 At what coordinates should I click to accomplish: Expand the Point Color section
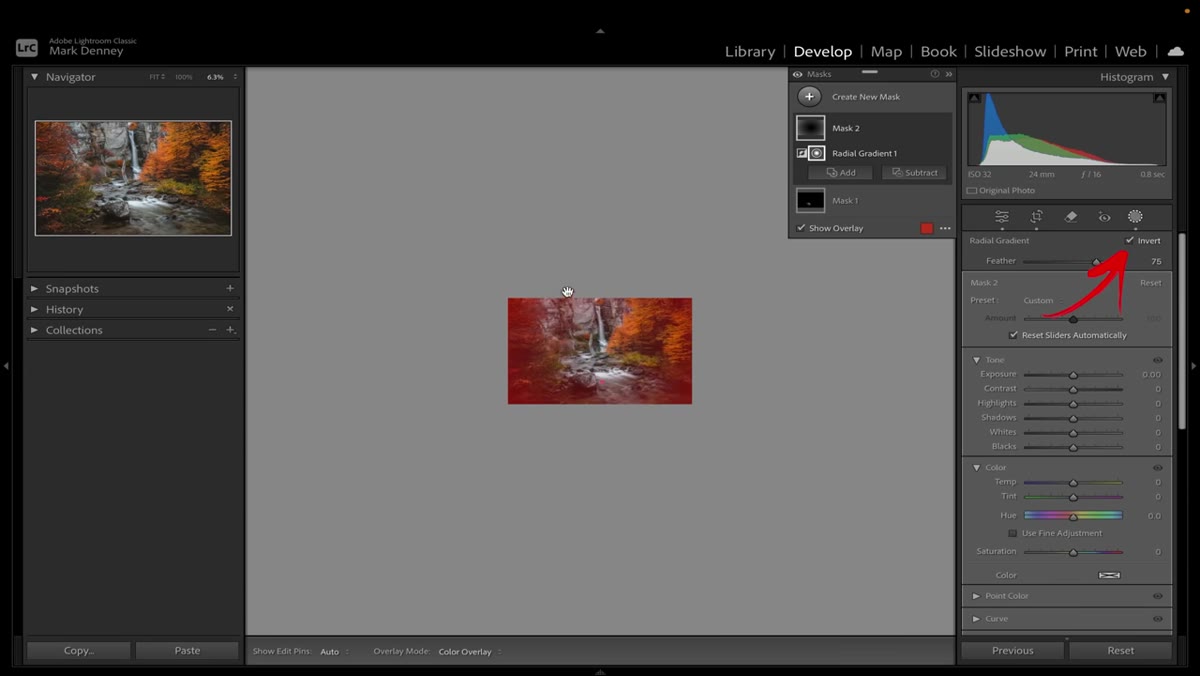(976, 596)
